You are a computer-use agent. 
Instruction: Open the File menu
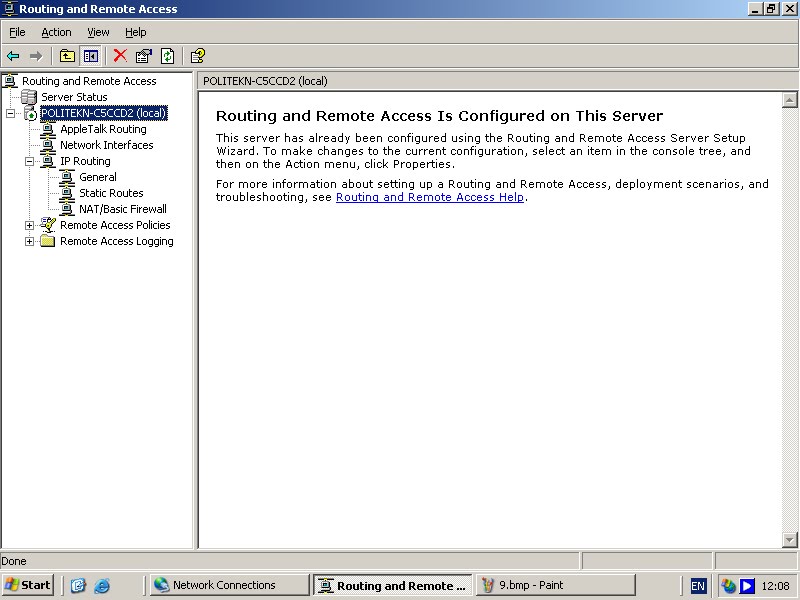[17, 32]
